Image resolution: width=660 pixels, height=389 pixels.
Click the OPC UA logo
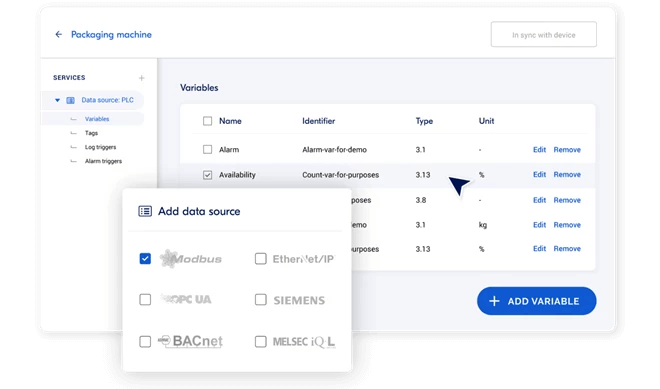(186, 299)
